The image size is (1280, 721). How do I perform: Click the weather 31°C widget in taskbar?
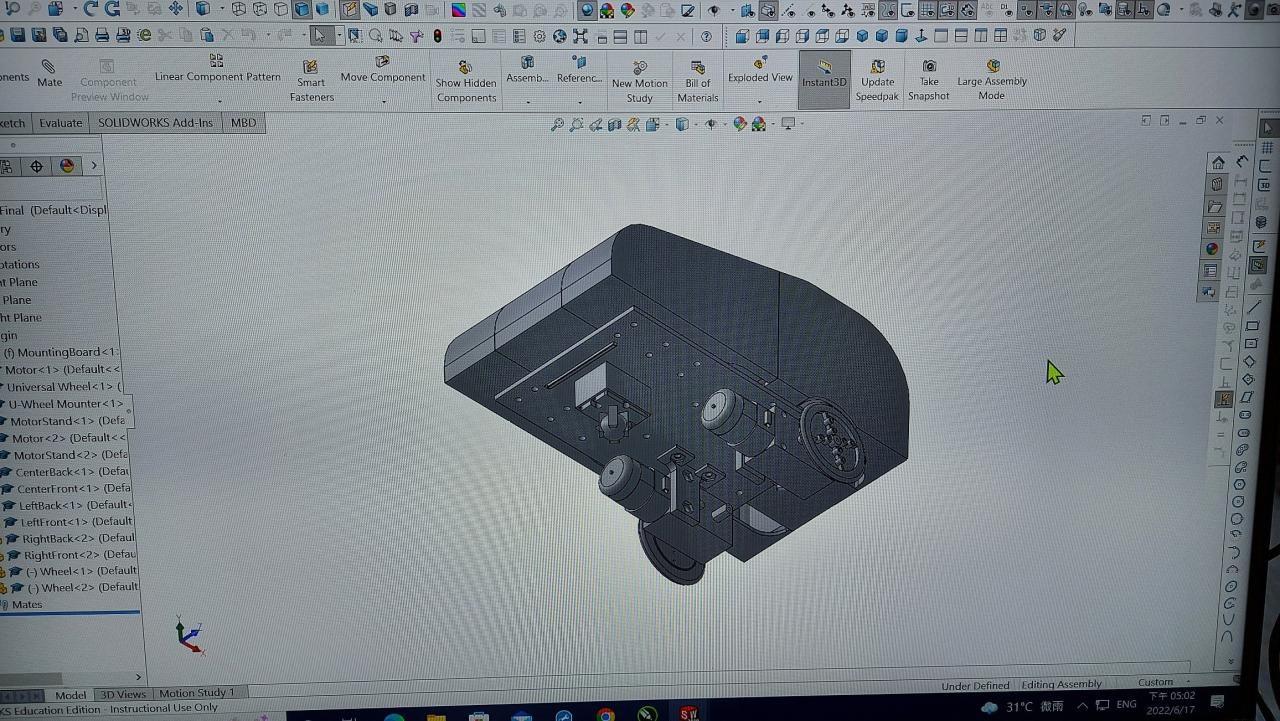tap(1021, 707)
